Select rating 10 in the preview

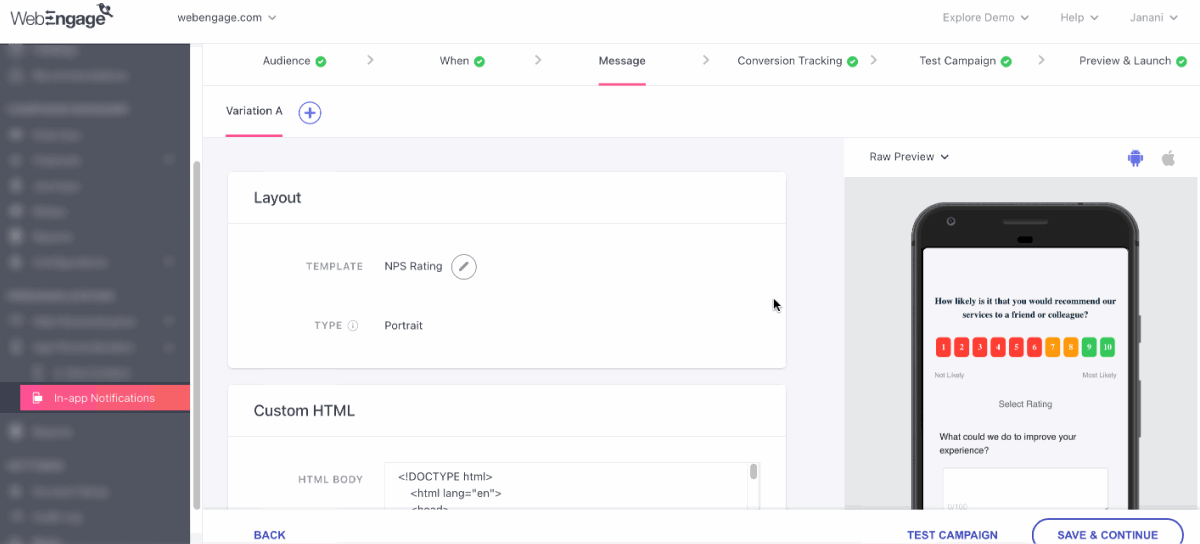point(1107,348)
